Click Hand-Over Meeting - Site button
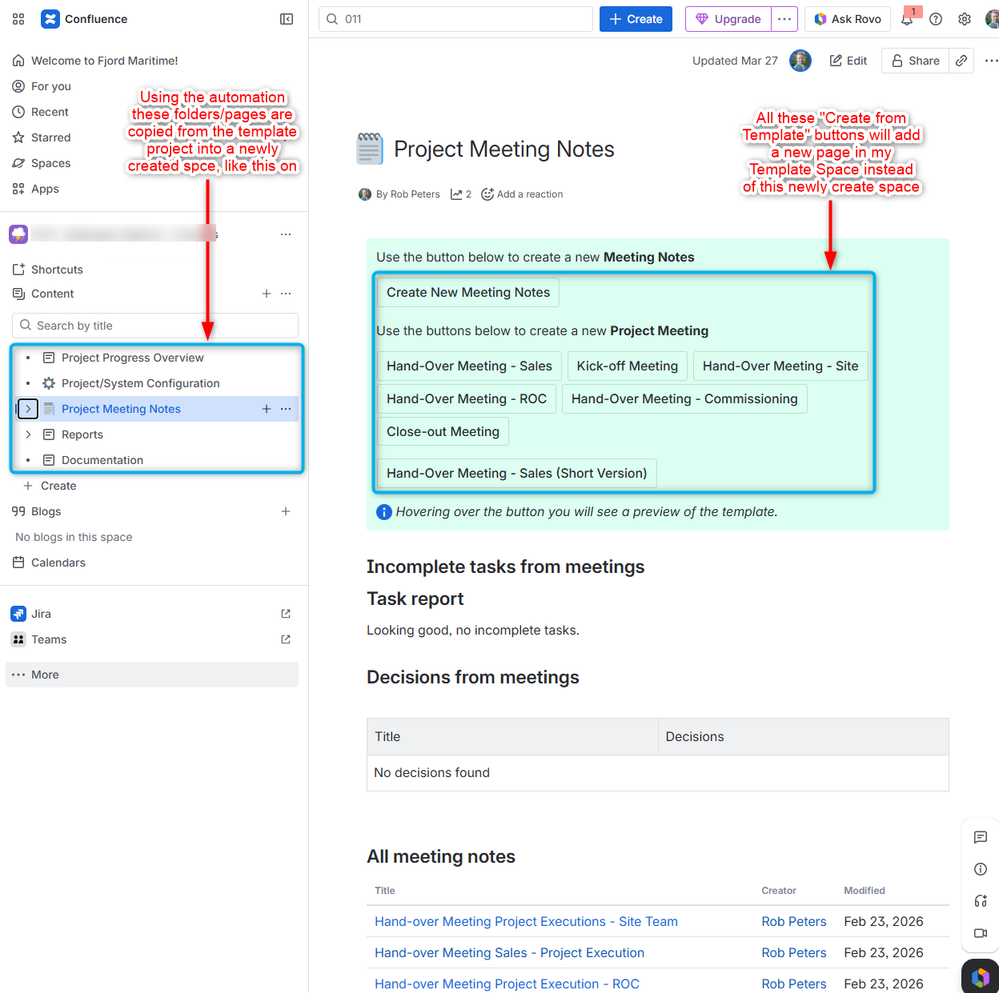 click(x=780, y=366)
